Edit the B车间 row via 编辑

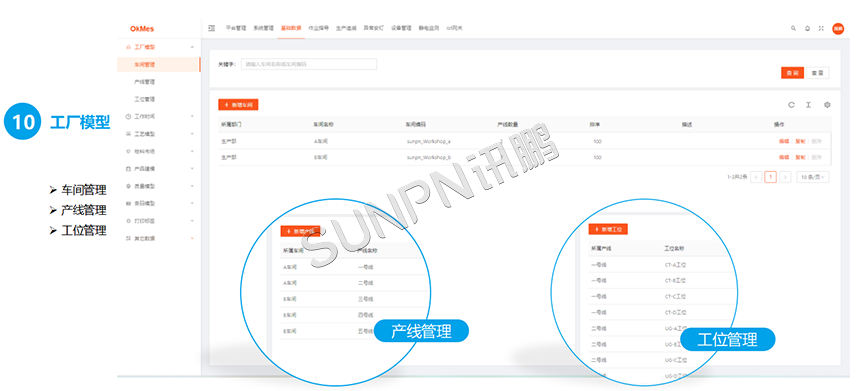point(784,157)
